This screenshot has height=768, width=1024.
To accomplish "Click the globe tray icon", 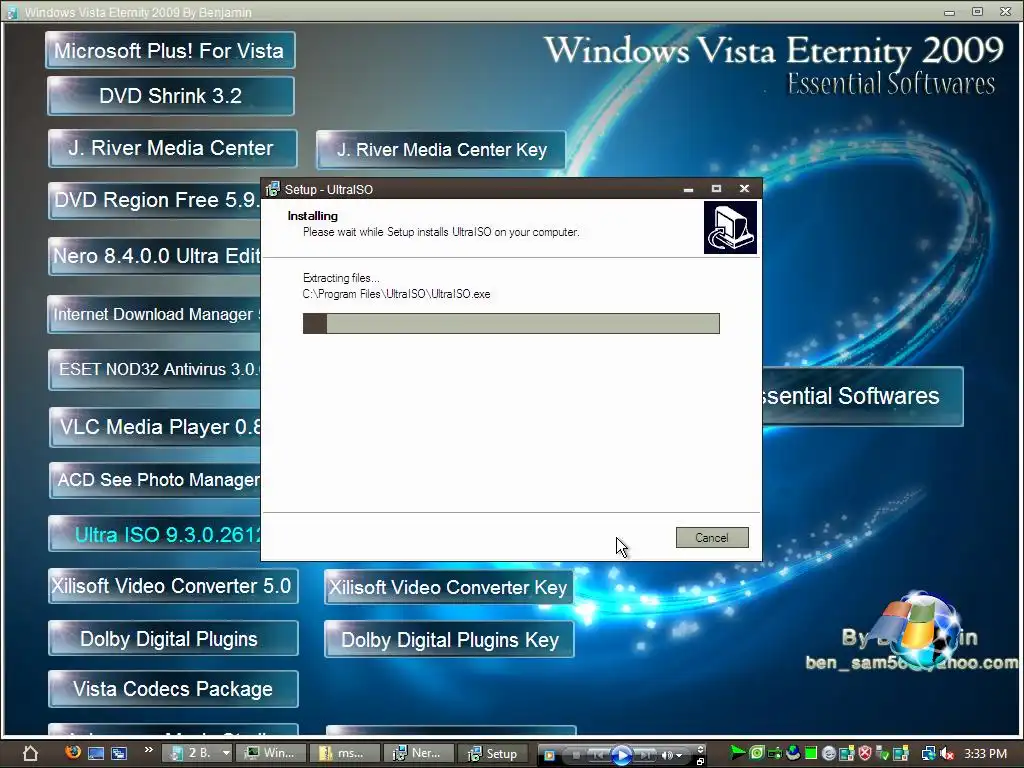I will coord(793,753).
